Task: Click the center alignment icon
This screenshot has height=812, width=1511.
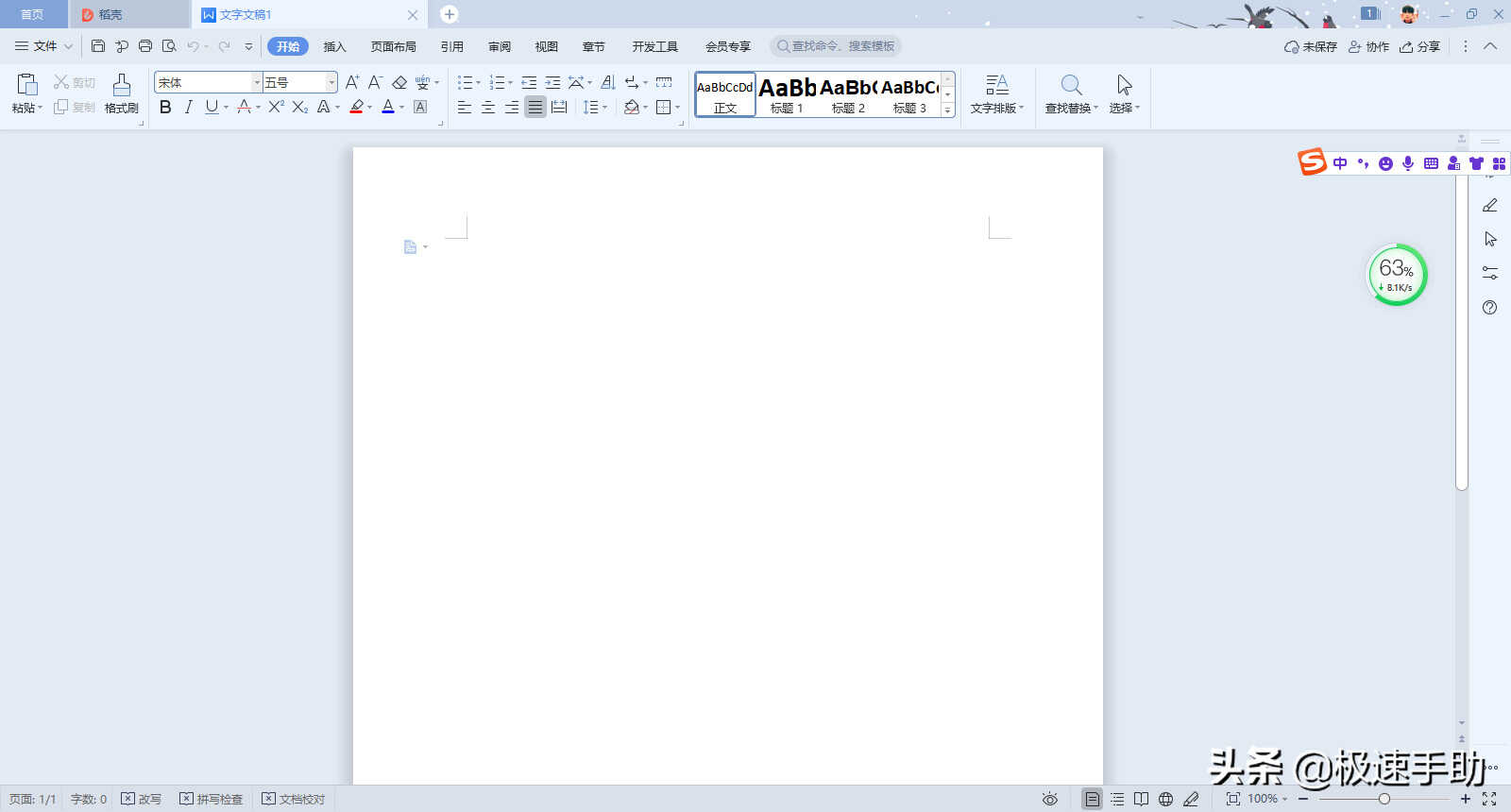Action: 488,108
